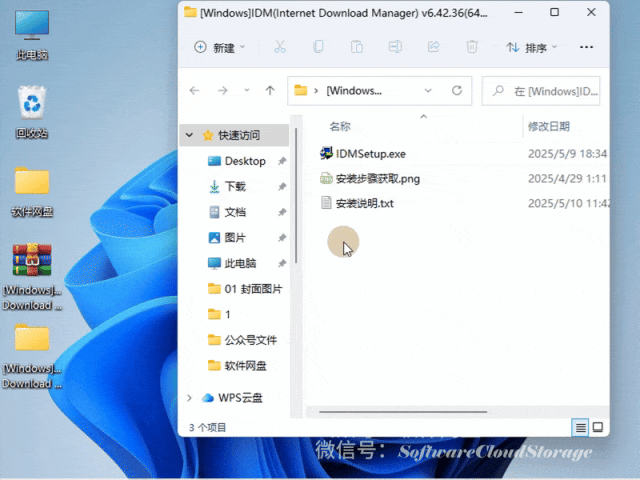640x480 pixels.
Task: Click the [Windows... breadcrumb path segment
Action: 354,91
